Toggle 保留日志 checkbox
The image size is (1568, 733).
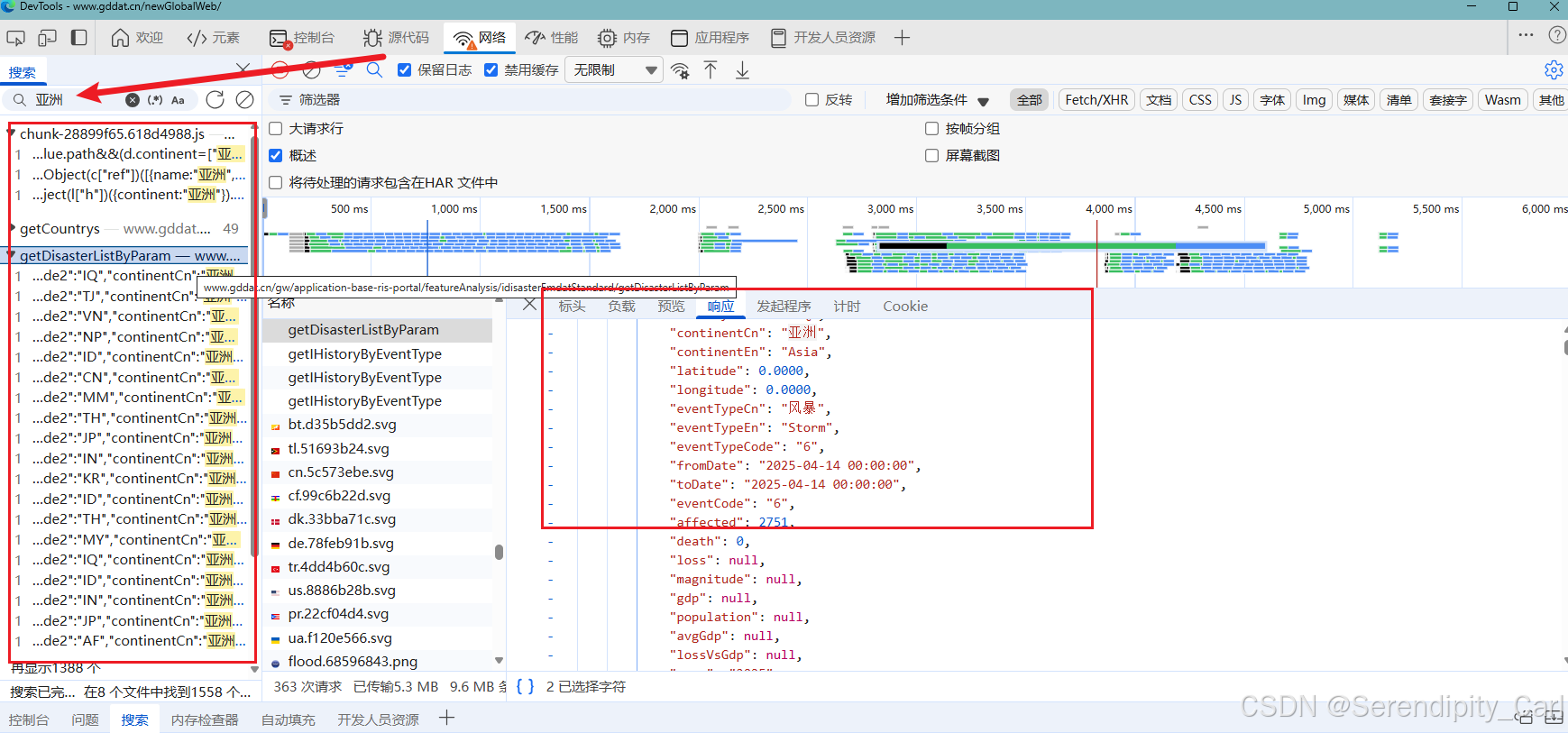click(405, 69)
